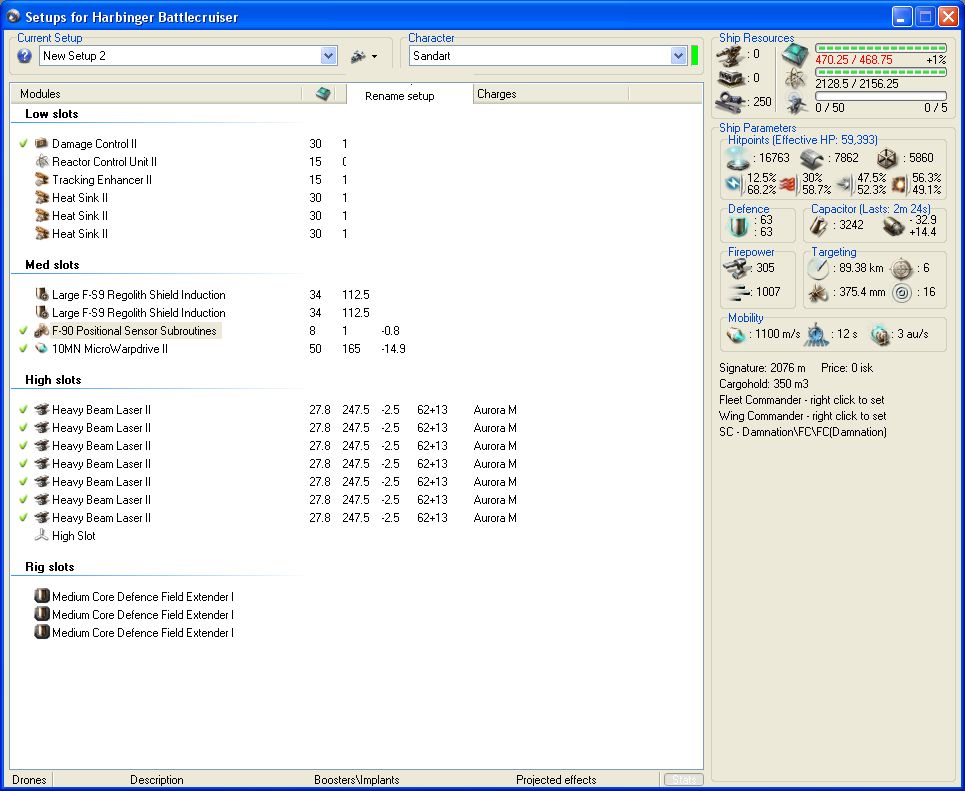The image size is (965, 791).
Task: Click Wing Commander right click to set text
Action: click(803, 416)
